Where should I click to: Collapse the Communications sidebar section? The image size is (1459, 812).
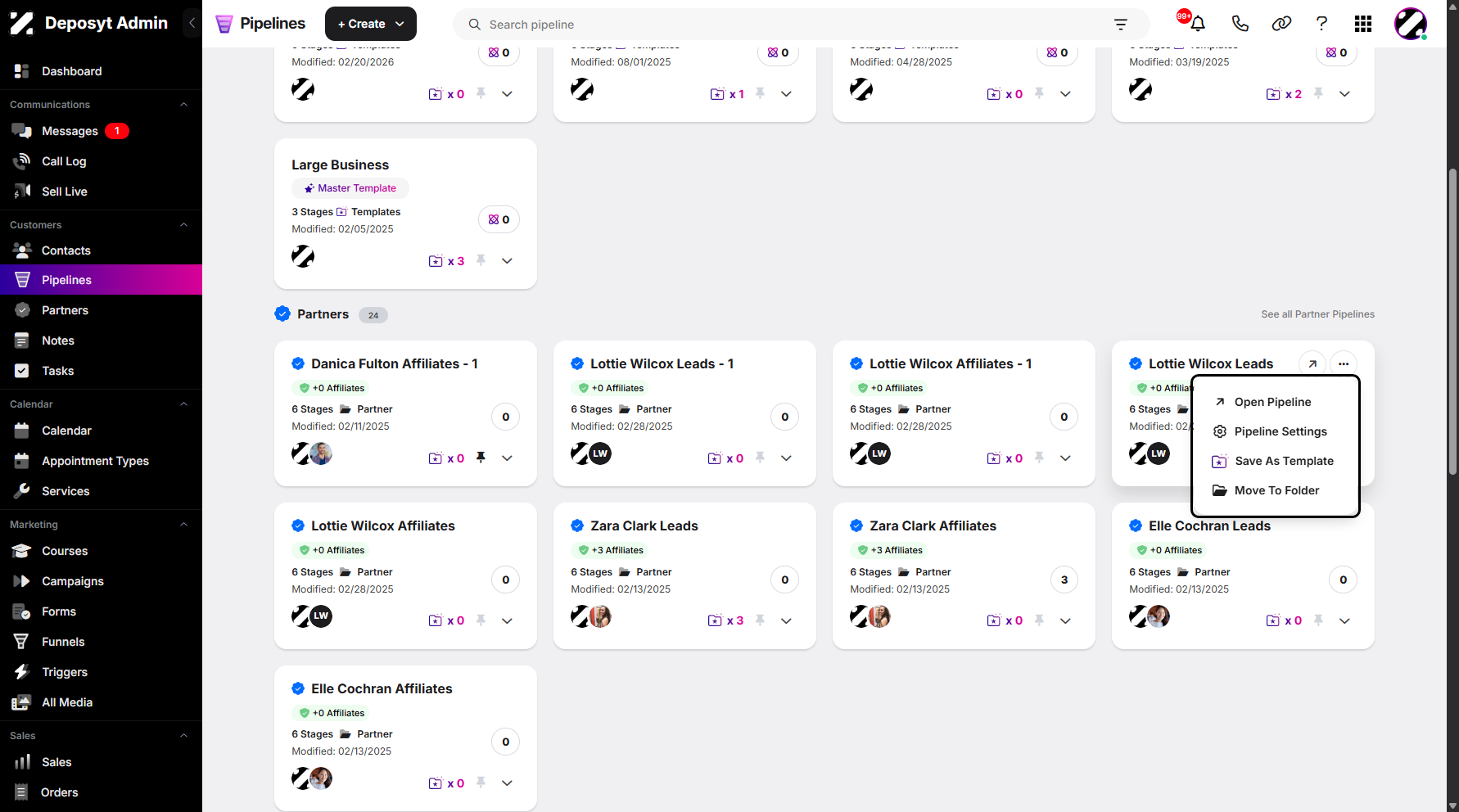183,105
